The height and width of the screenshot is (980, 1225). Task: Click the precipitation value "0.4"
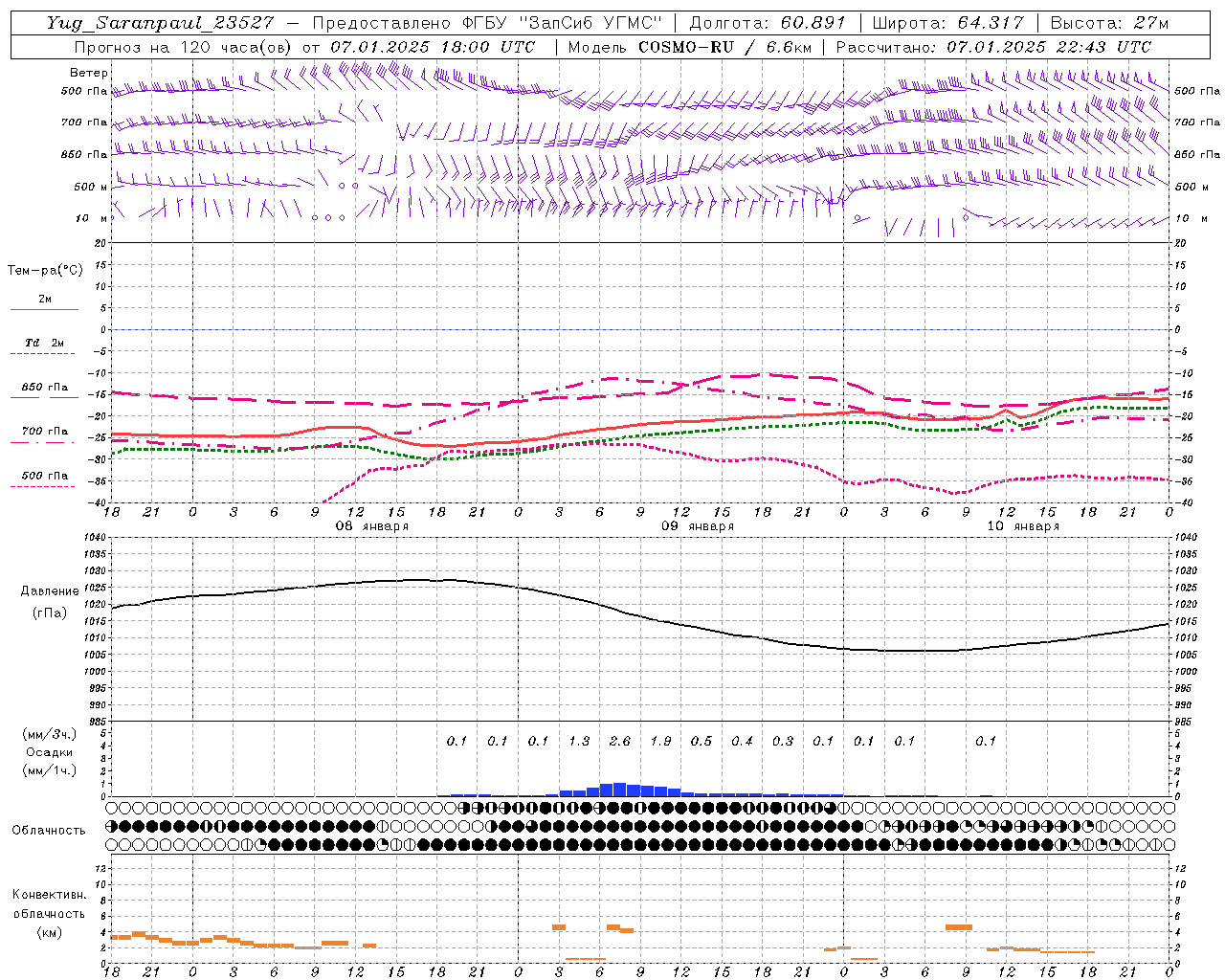[x=742, y=741]
